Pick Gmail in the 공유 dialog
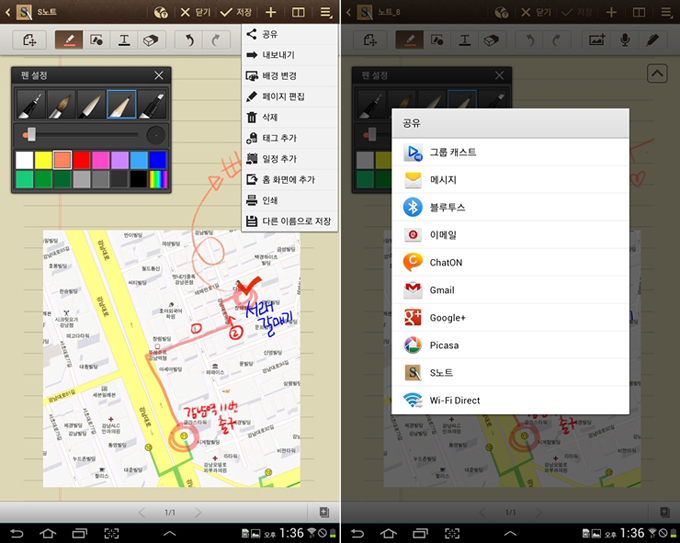 [442, 290]
